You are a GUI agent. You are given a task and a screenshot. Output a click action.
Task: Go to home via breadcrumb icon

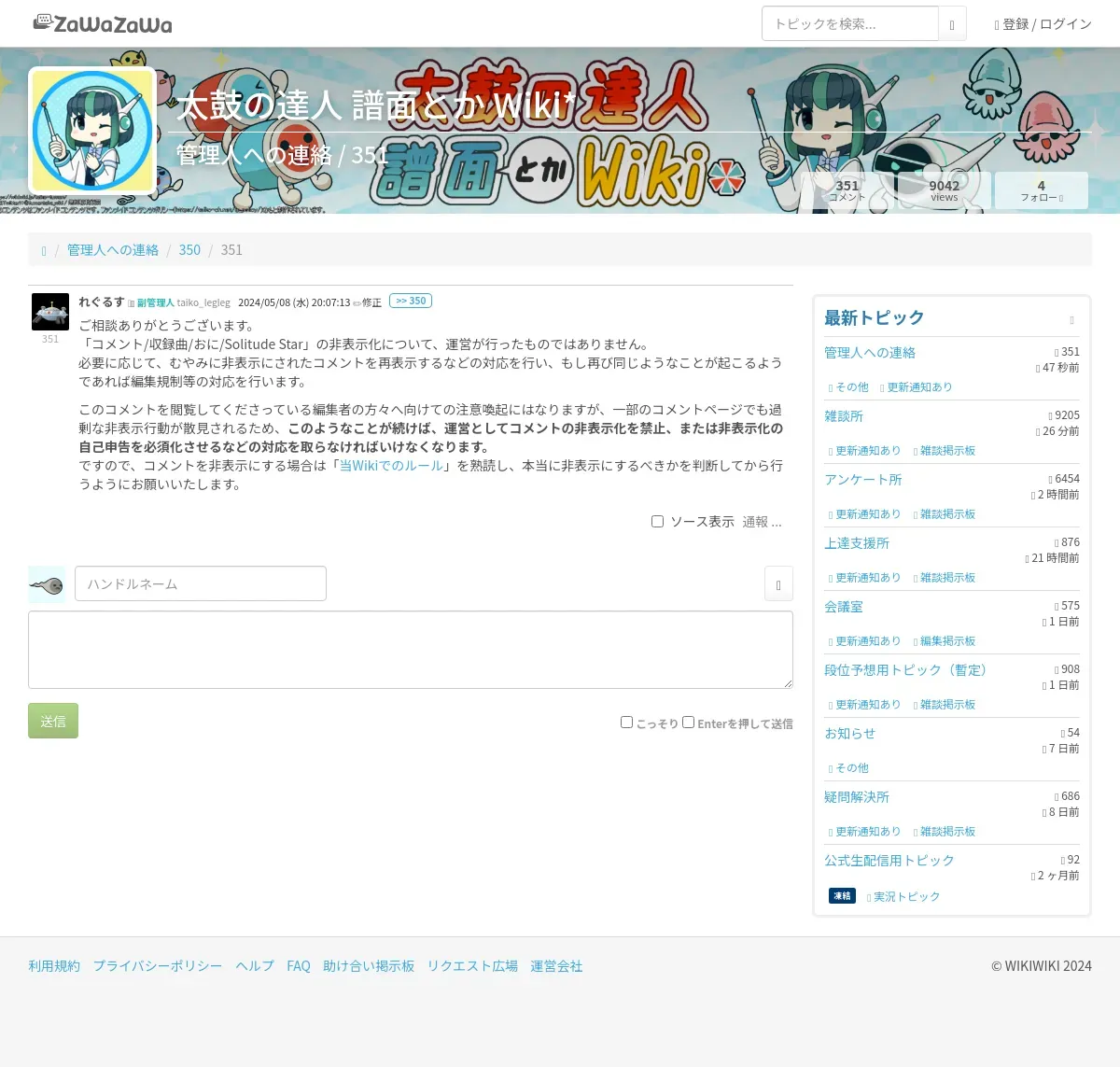pos(44,250)
